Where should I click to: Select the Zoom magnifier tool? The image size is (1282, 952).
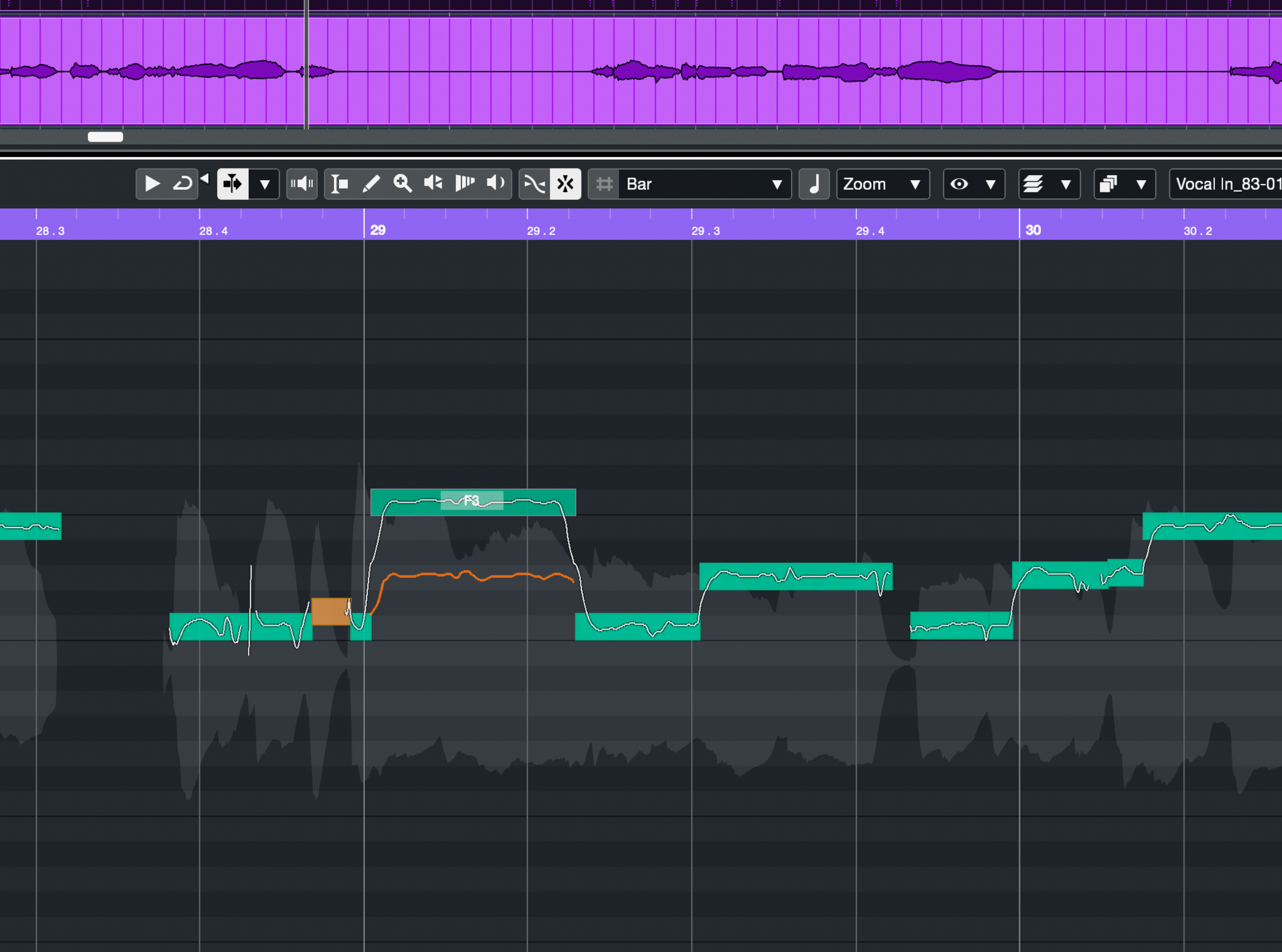tap(403, 184)
